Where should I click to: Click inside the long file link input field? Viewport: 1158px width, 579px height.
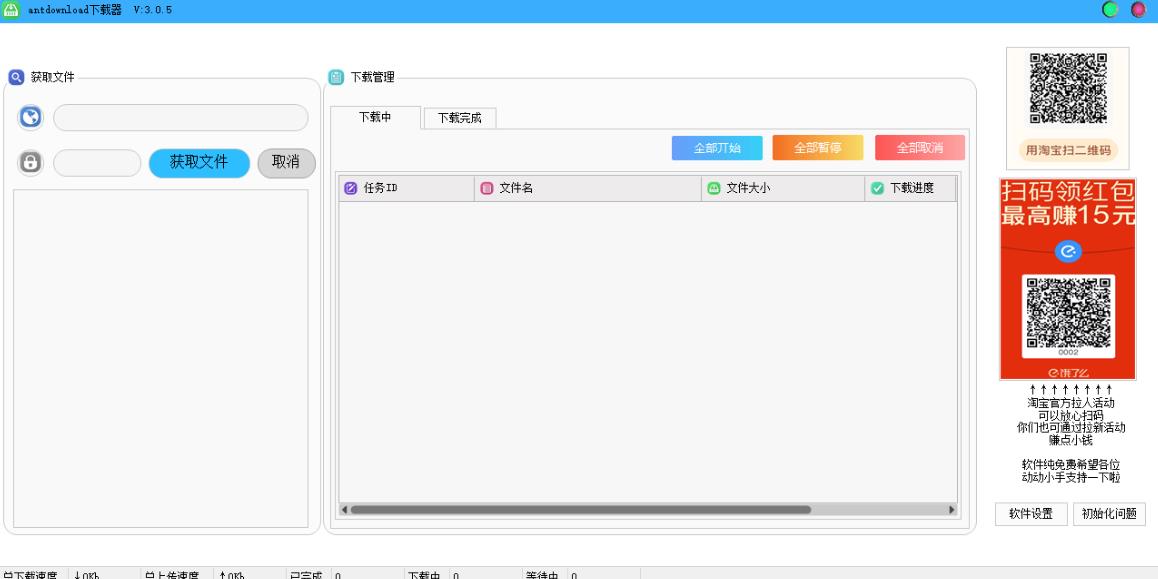[181, 117]
